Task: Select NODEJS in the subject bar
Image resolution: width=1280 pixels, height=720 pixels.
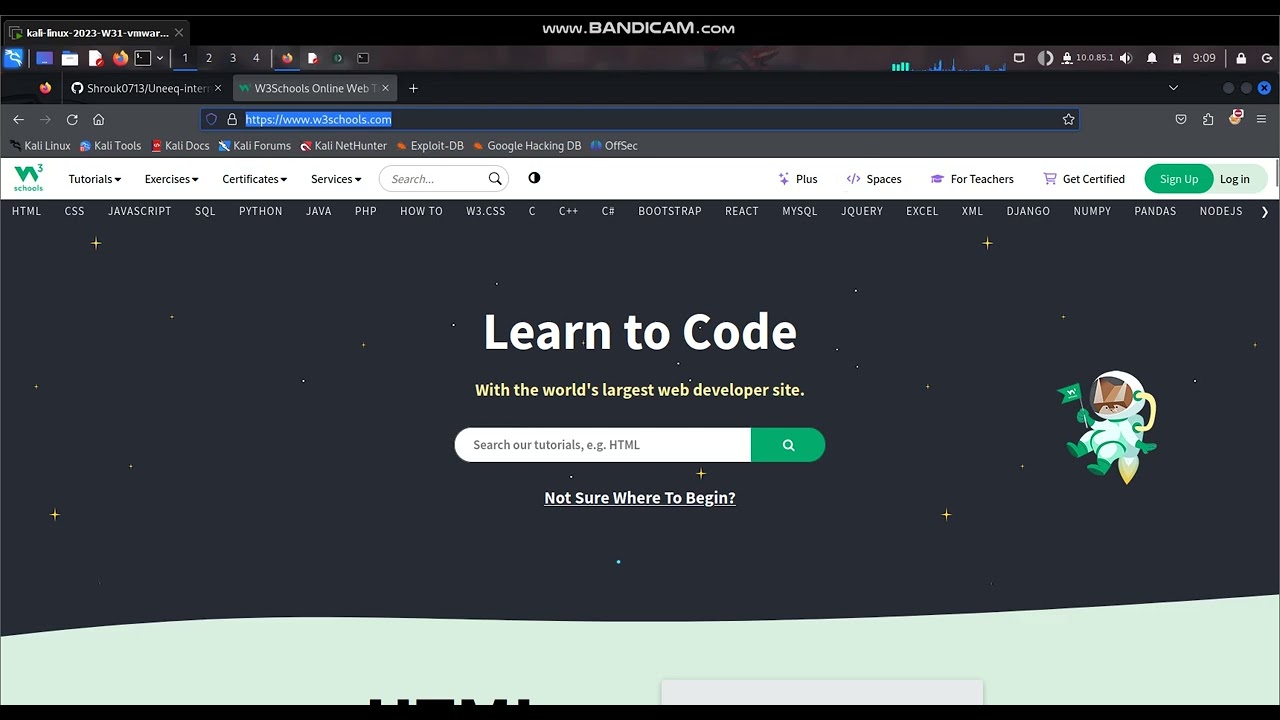Action: [x=1221, y=211]
